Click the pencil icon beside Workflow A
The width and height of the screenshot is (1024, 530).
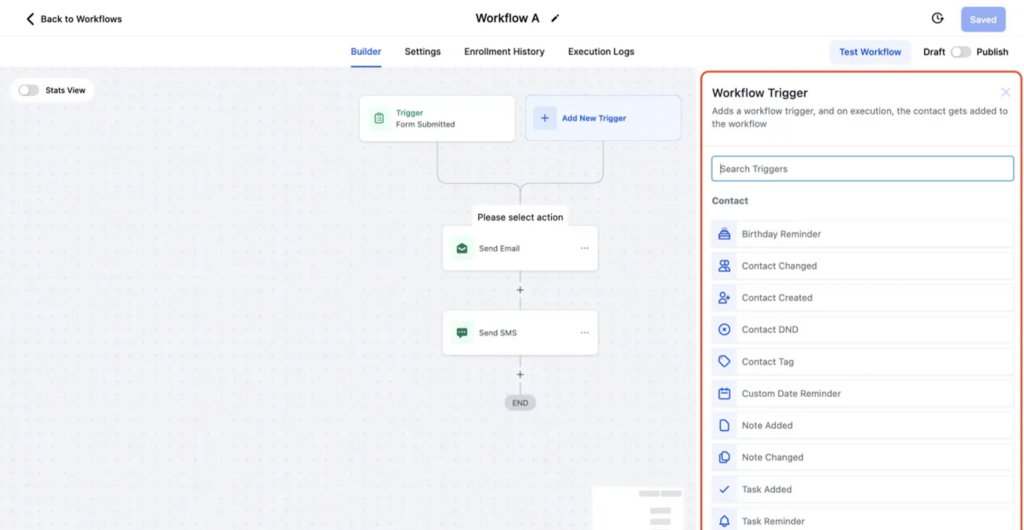[x=556, y=18]
